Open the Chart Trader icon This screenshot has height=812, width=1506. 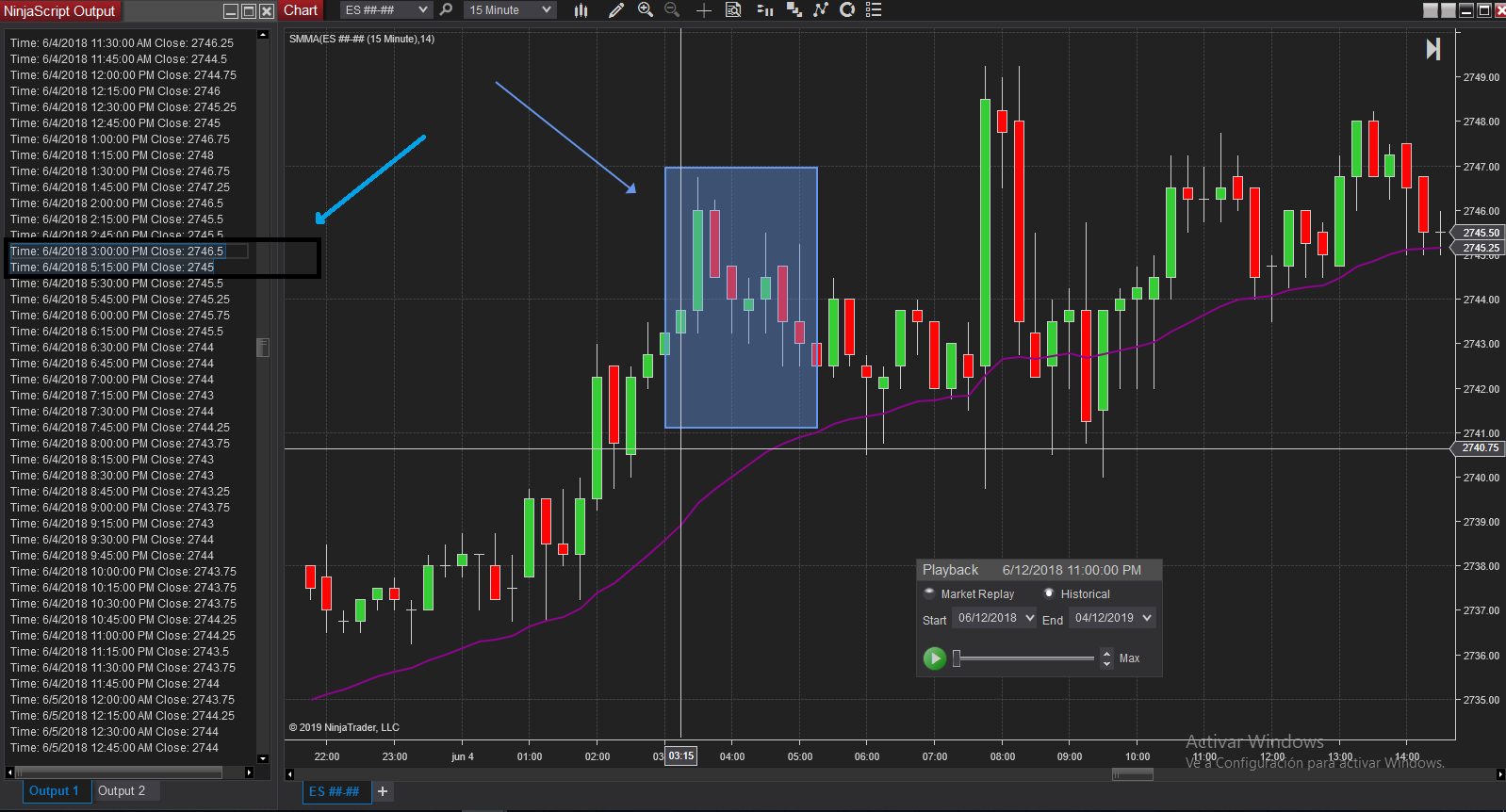[x=765, y=9]
